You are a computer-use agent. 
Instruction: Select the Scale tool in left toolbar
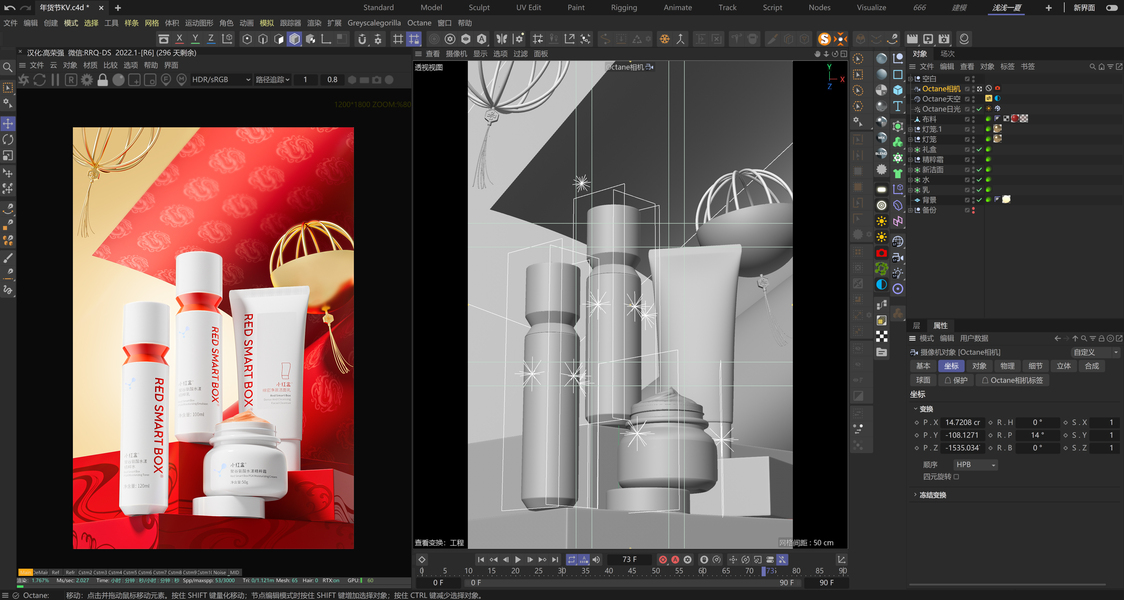tap(8, 155)
